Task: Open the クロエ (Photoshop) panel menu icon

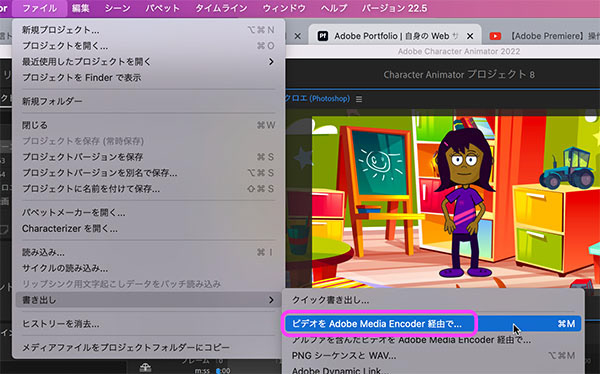Action: 359,99
